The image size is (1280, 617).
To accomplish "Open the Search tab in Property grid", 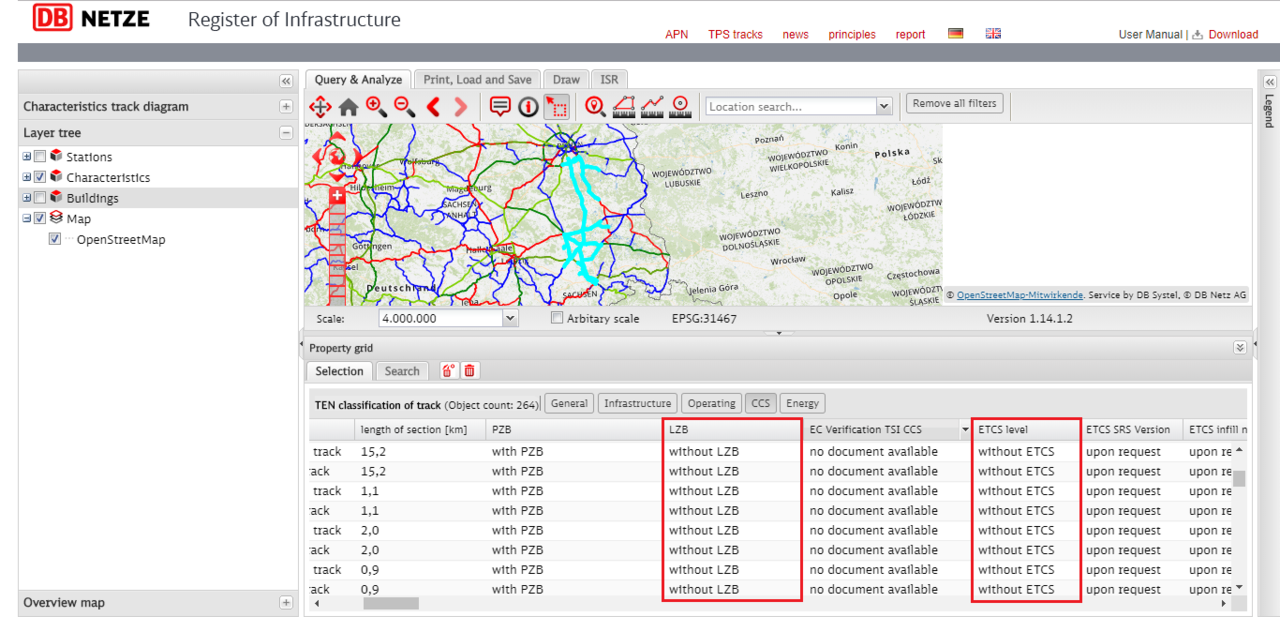I will [402, 371].
